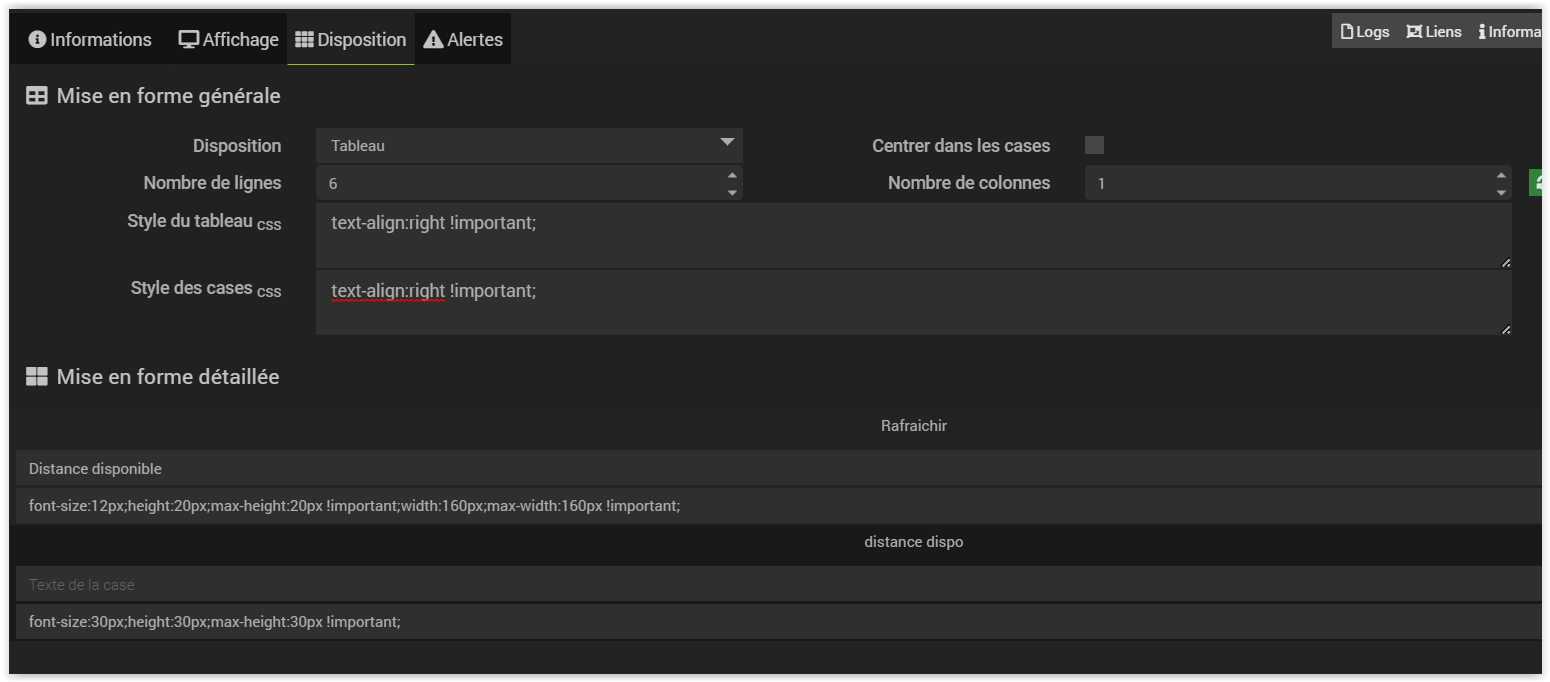Open the Disposition Tableau dropdown
The width and height of the screenshot is (1550, 682).
(x=528, y=145)
